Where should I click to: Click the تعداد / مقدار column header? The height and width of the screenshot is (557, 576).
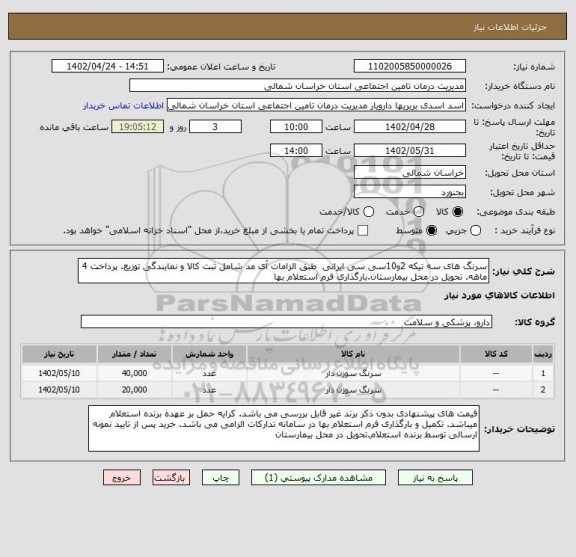click(134, 354)
